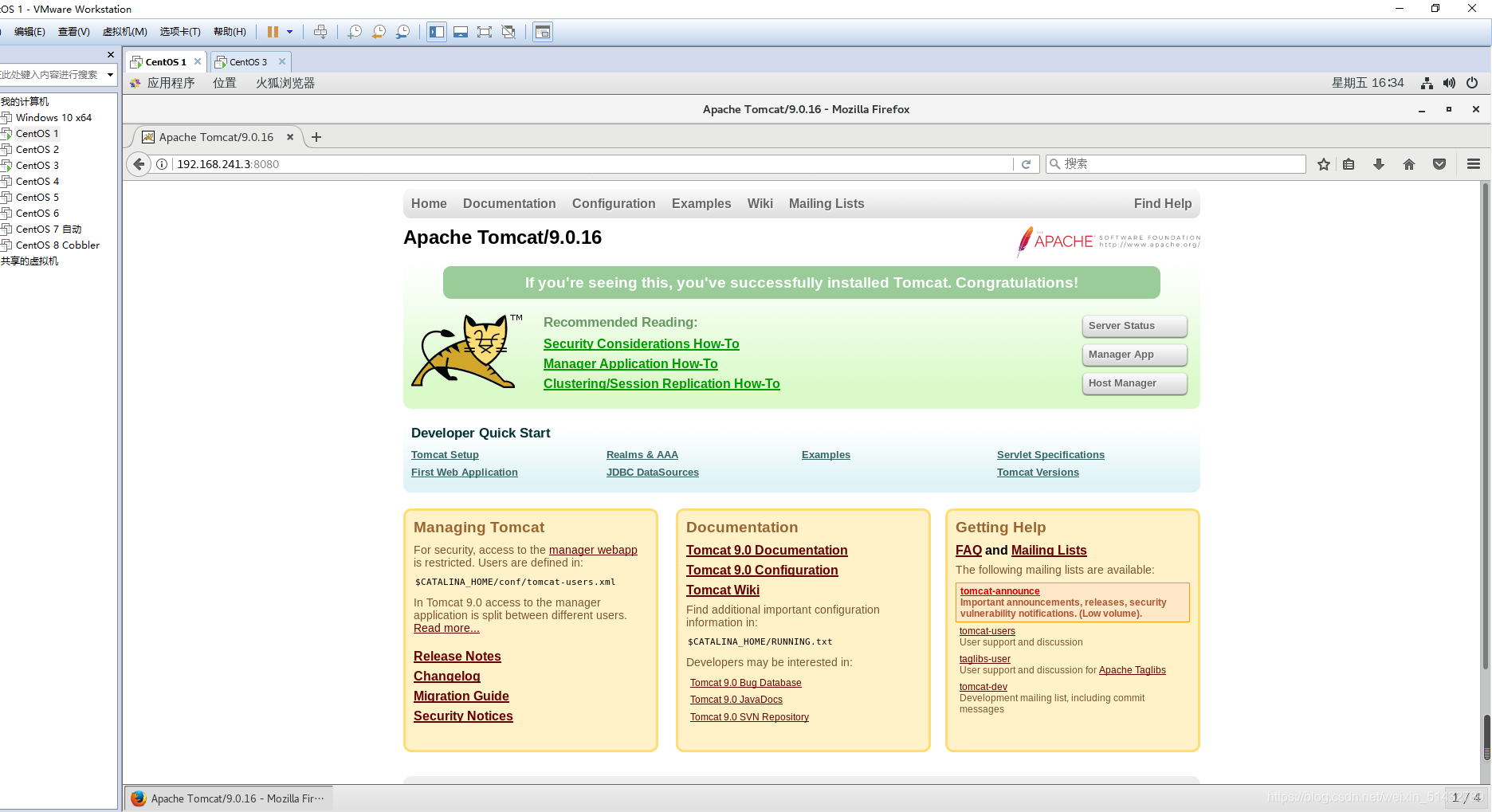The image size is (1492, 812).
Task: Click the volume speaker icon in GNOME panel
Action: point(1449,83)
